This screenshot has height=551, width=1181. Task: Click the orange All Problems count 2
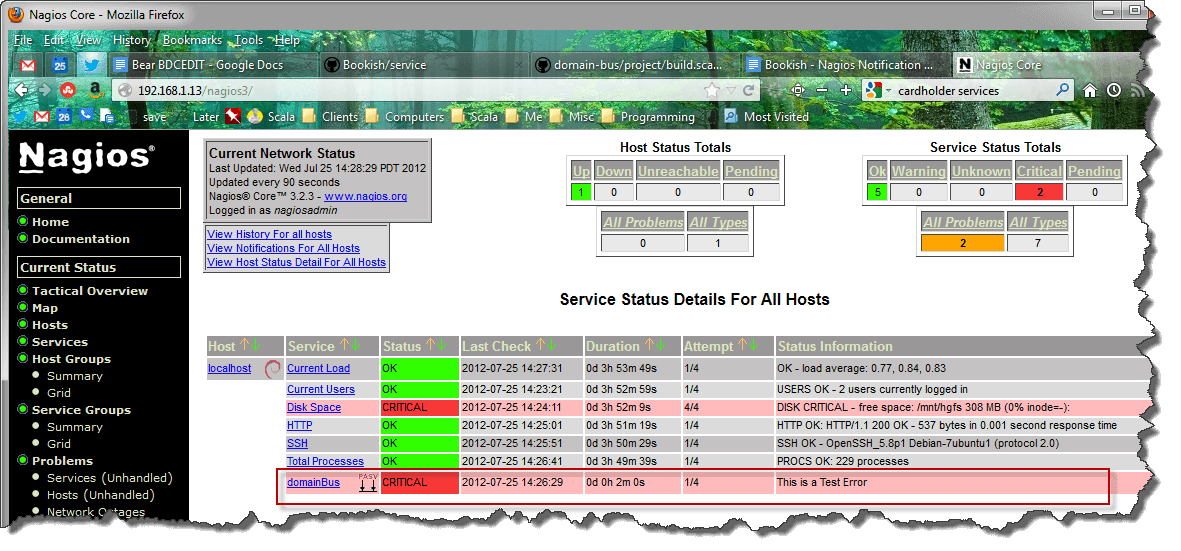963,243
